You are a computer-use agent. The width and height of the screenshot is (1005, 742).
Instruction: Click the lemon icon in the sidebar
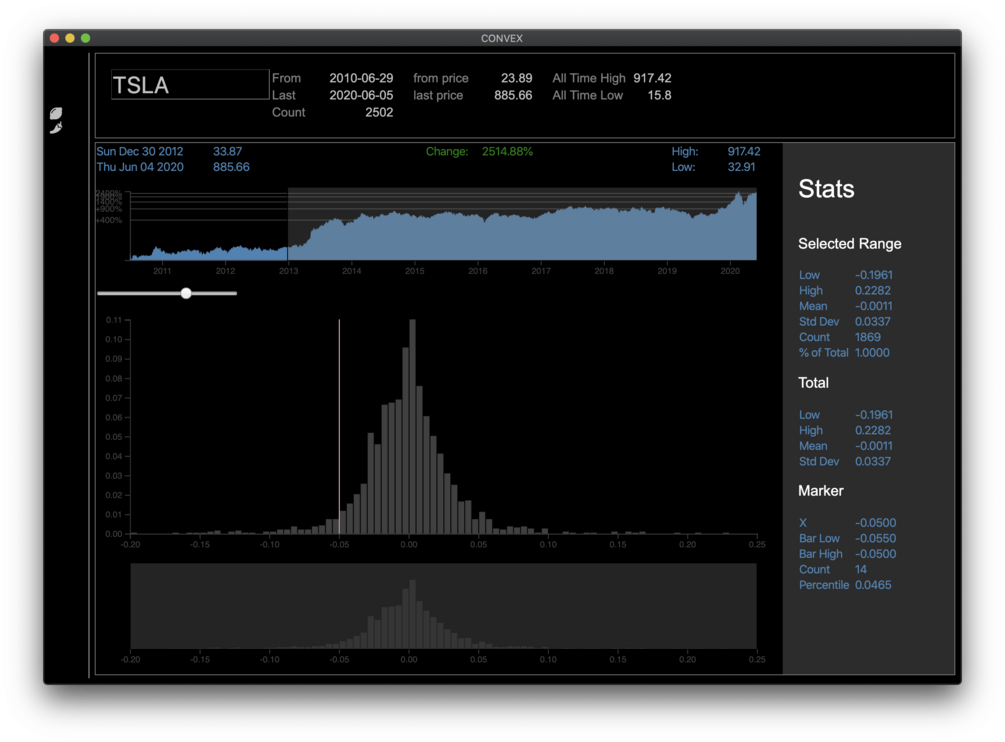[56, 113]
